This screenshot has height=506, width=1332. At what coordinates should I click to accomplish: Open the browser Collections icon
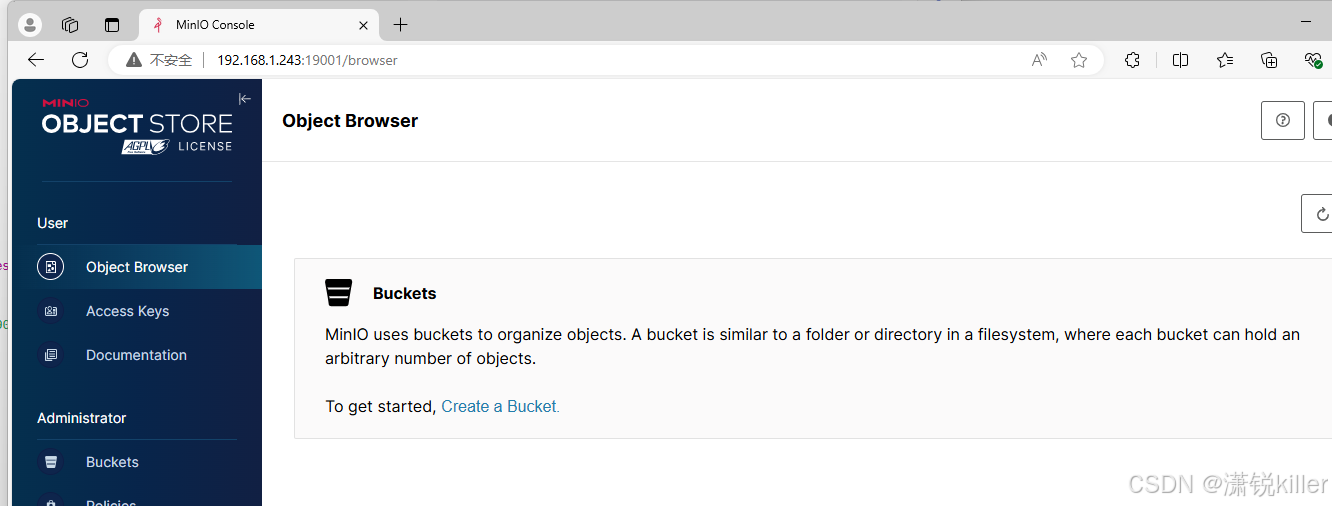(x=1269, y=60)
